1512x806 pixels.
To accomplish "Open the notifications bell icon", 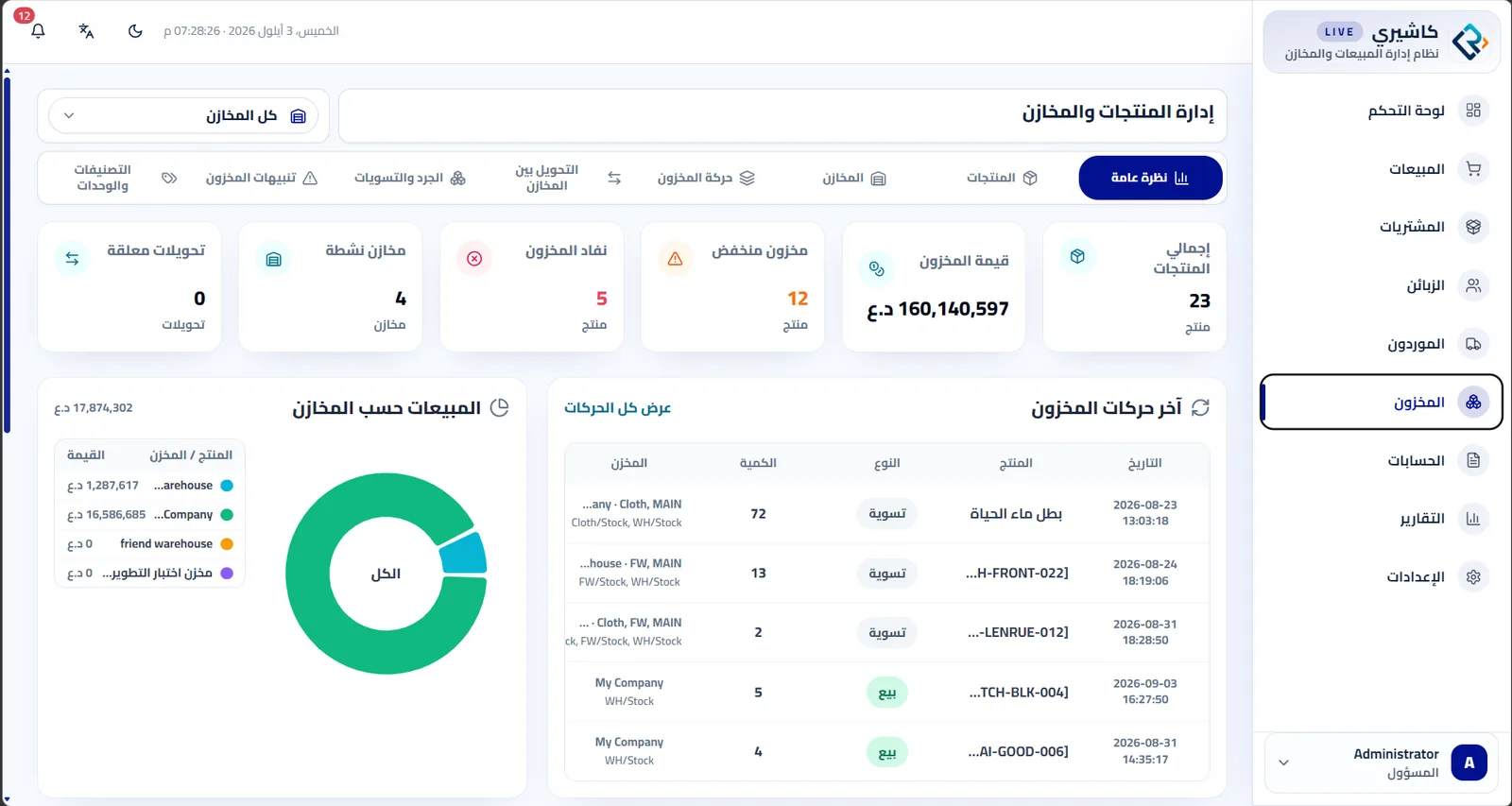I will (38, 30).
